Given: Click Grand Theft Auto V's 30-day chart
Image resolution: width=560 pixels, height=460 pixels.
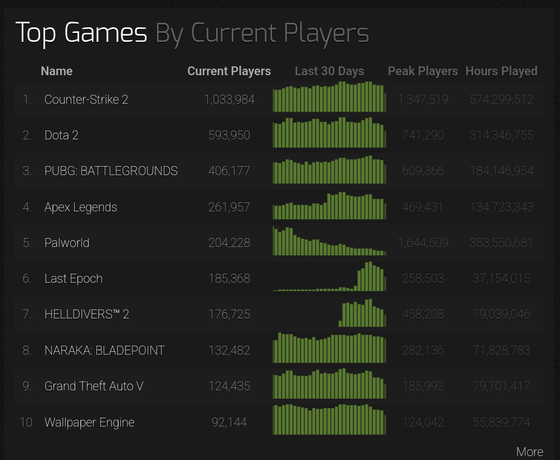Looking at the screenshot, I should [329, 384].
